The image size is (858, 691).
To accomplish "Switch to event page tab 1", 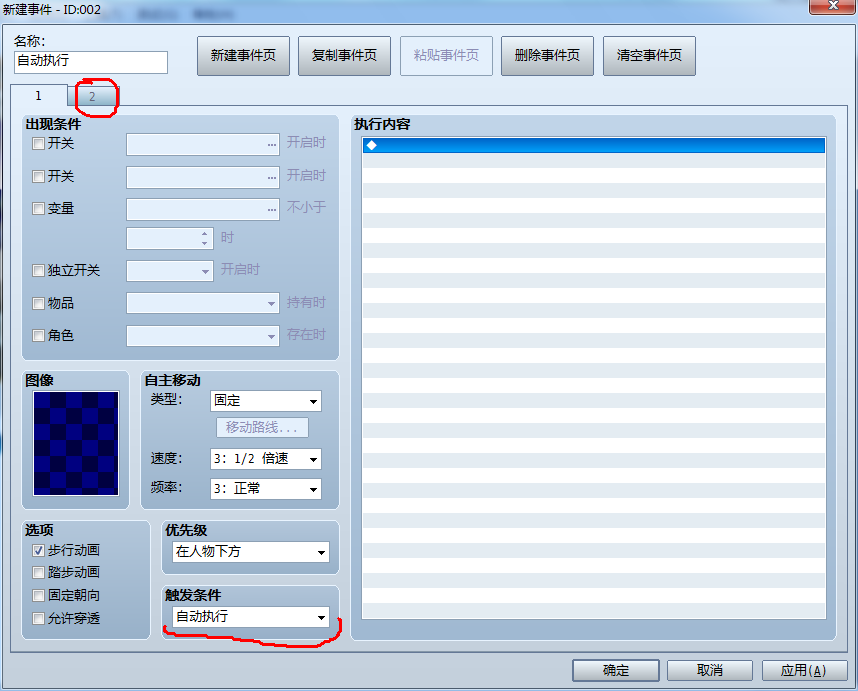I will [x=39, y=96].
